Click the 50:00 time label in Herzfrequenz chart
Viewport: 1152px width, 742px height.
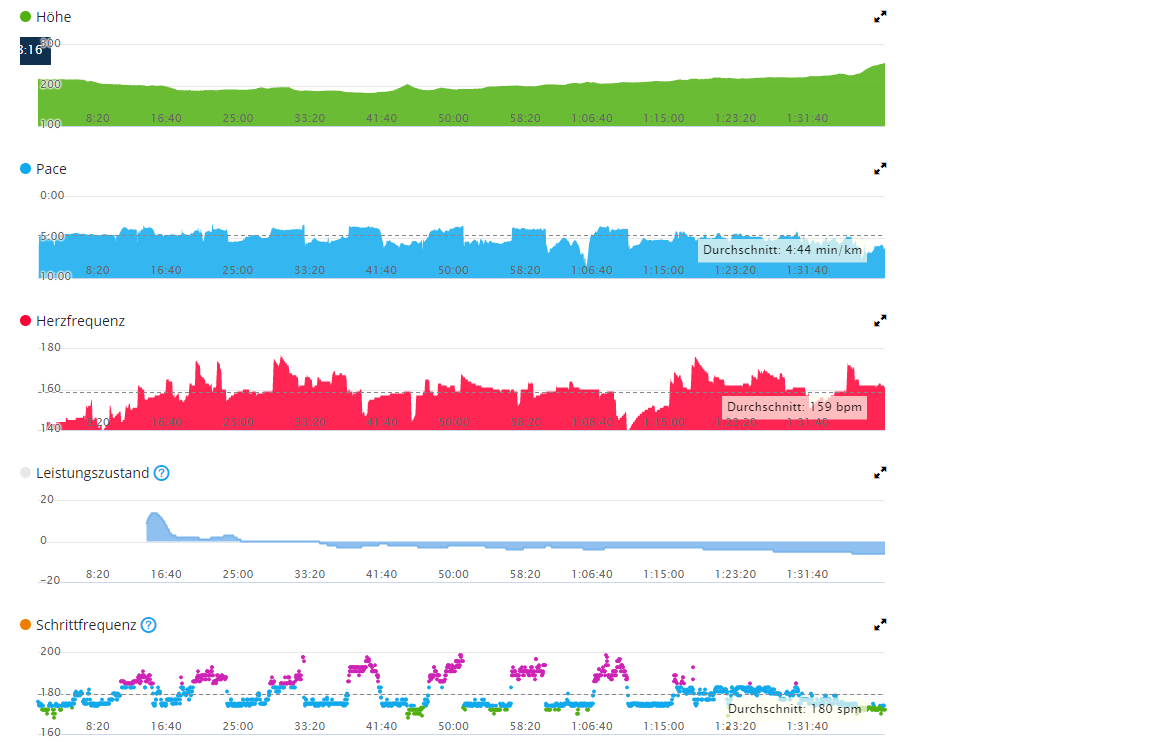point(453,422)
